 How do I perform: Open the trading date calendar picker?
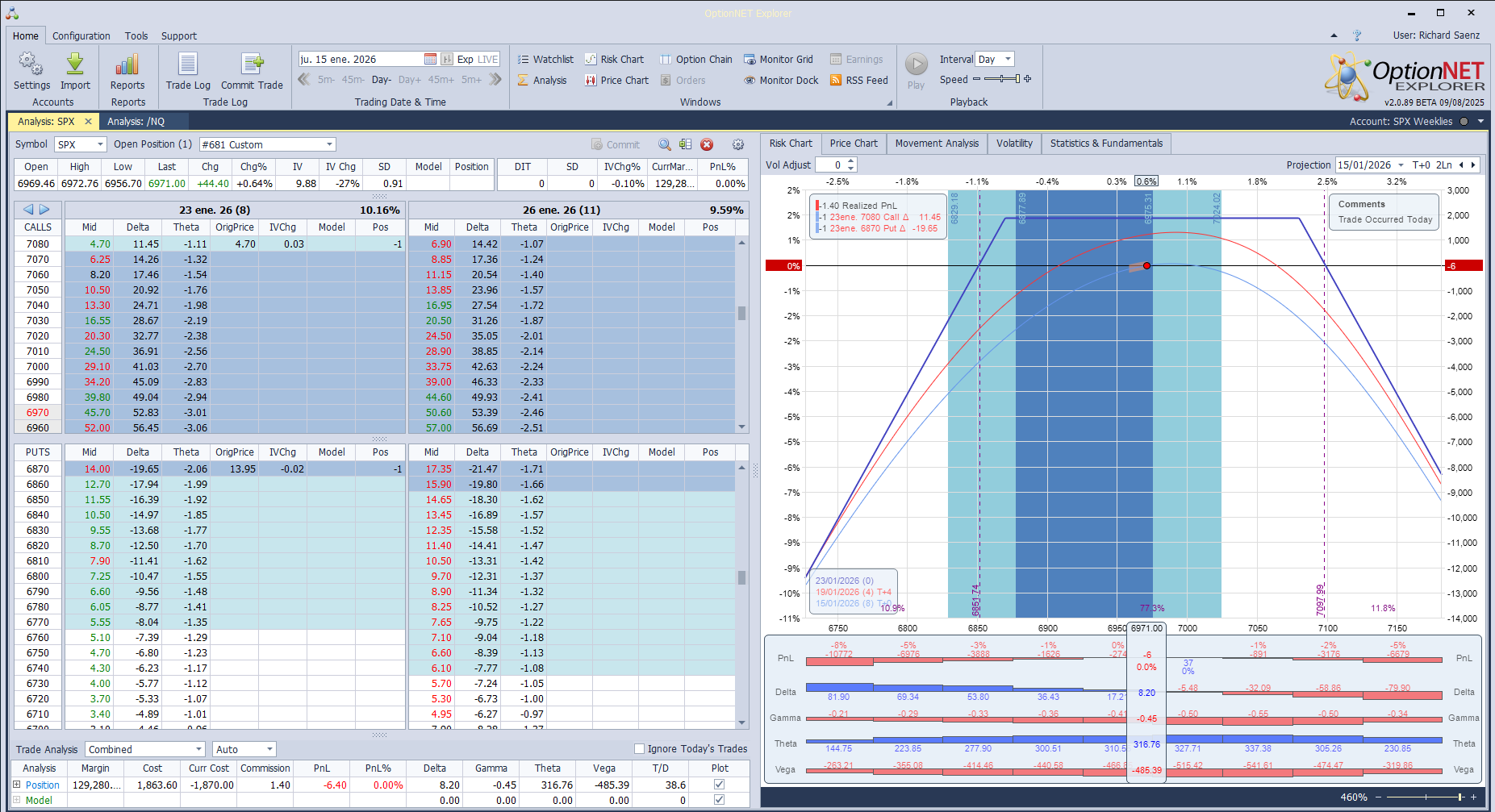pos(430,59)
